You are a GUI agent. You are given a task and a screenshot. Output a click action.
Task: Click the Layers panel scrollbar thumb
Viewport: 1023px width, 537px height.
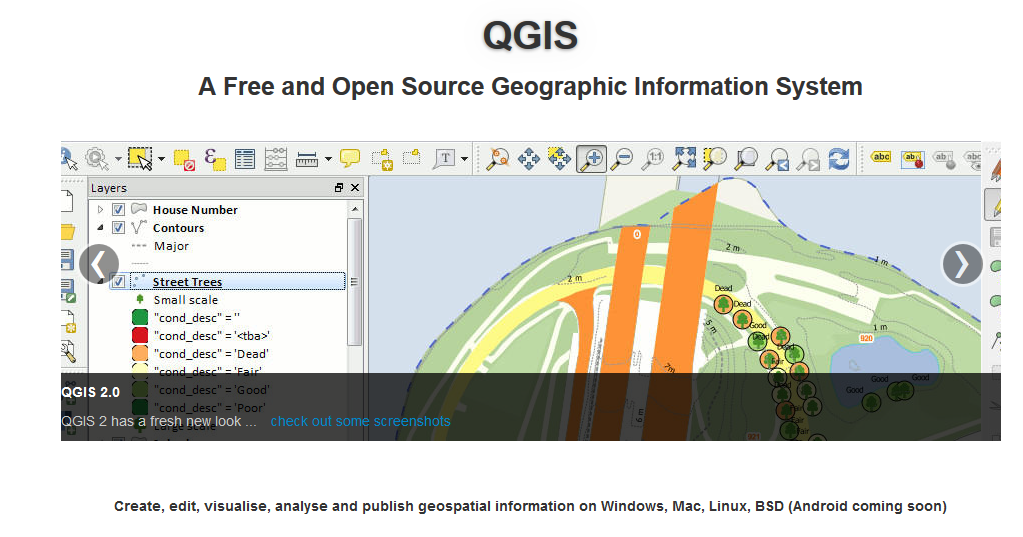(x=355, y=282)
